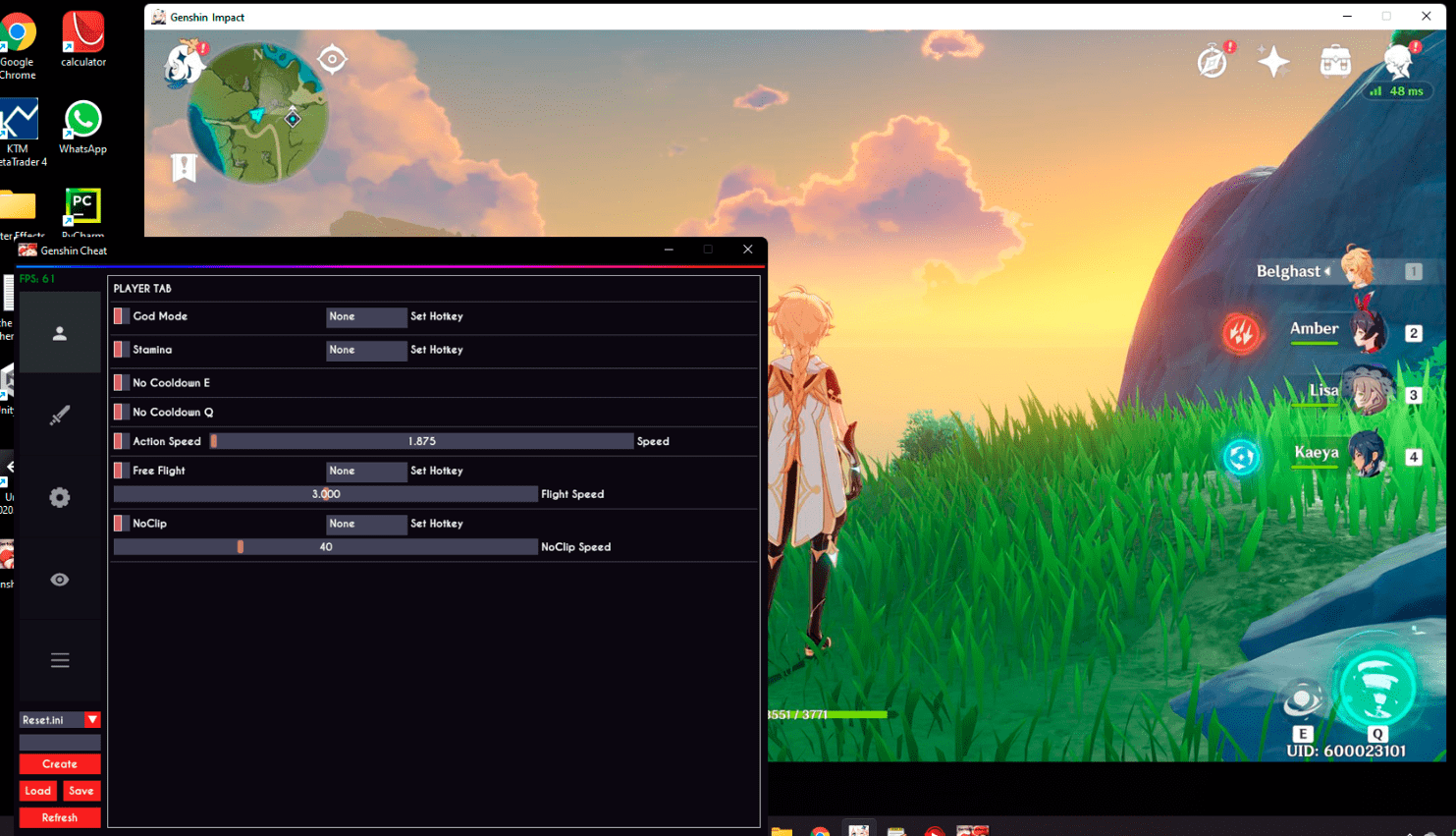Open File Explorer in taskbar
1456x836 pixels.
(782, 831)
